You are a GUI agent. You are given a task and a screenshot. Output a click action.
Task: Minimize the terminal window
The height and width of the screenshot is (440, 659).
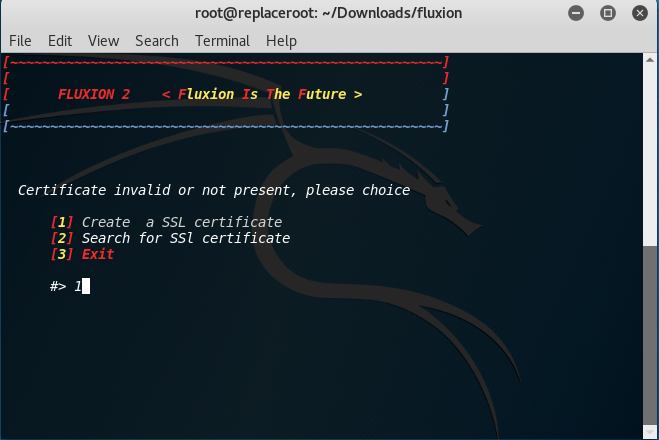576,13
